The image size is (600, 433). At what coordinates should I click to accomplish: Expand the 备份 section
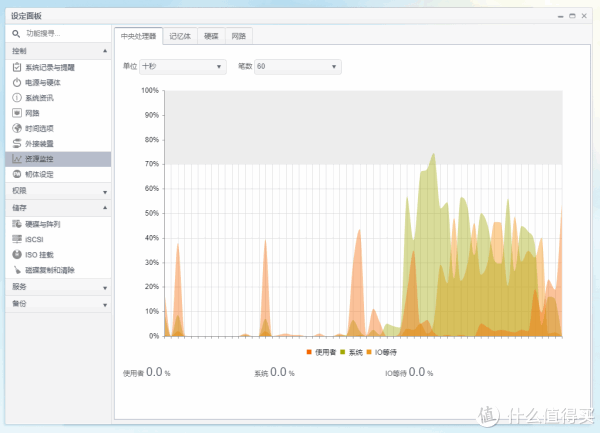pos(59,304)
